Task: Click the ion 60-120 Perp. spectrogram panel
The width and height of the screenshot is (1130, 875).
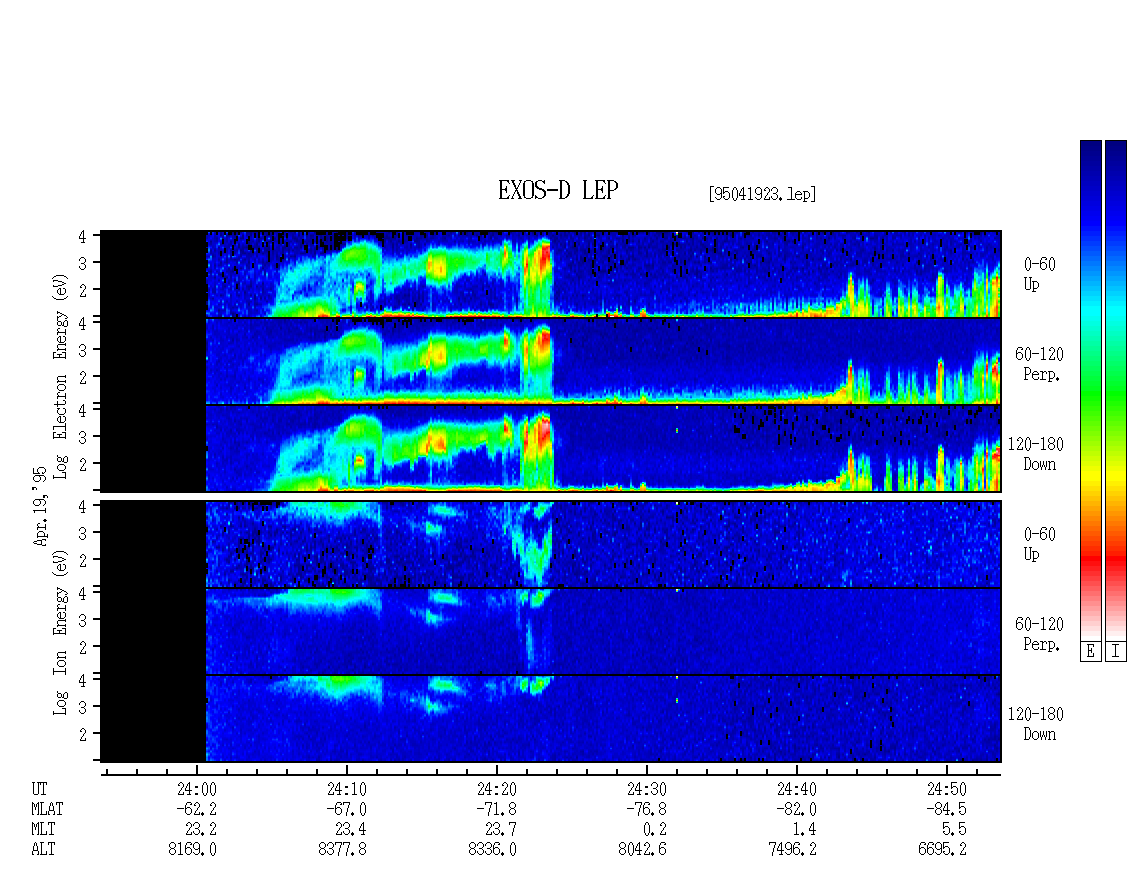Action: point(551,632)
